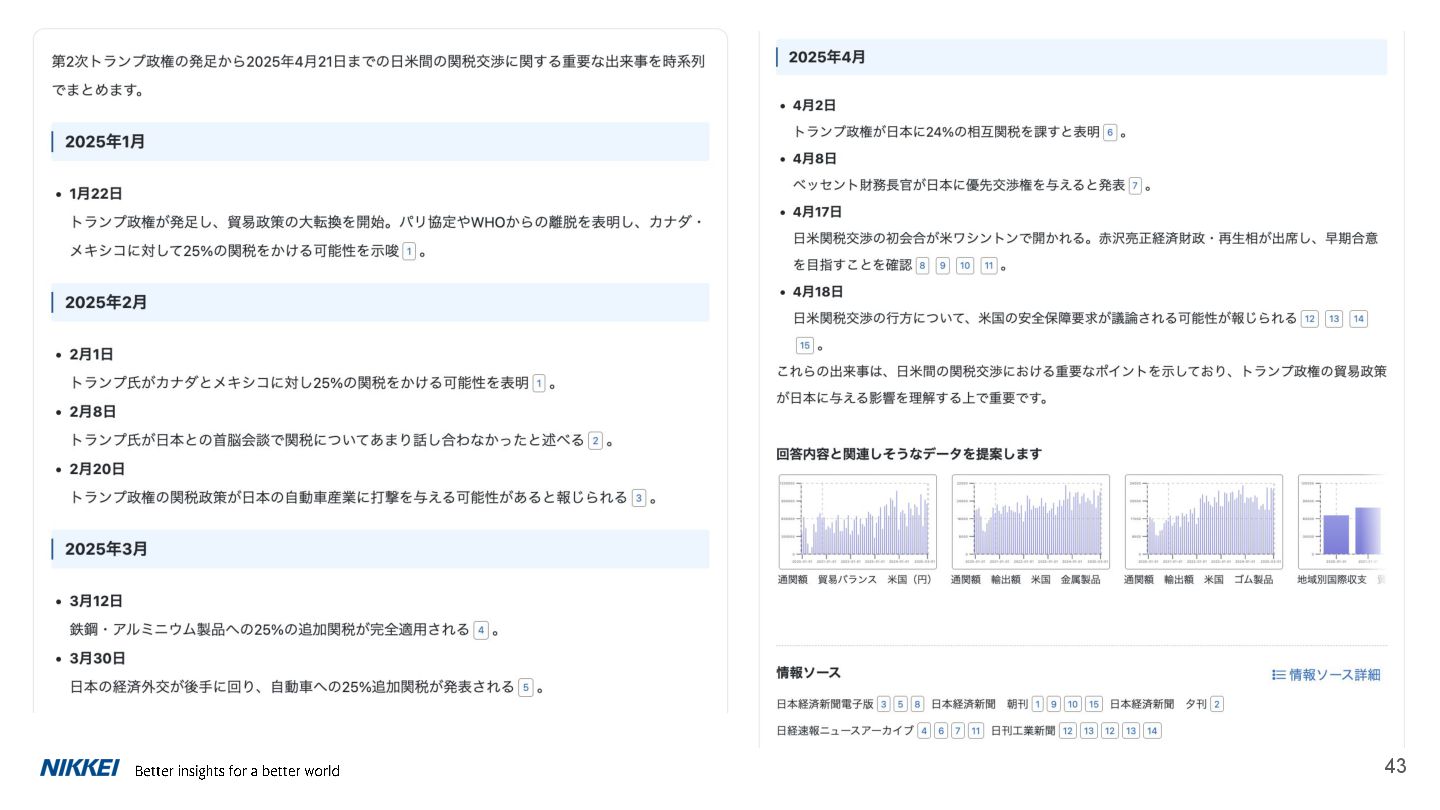
Task: Open citation 3 in the 2月20日 entry
Action: [639, 497]
